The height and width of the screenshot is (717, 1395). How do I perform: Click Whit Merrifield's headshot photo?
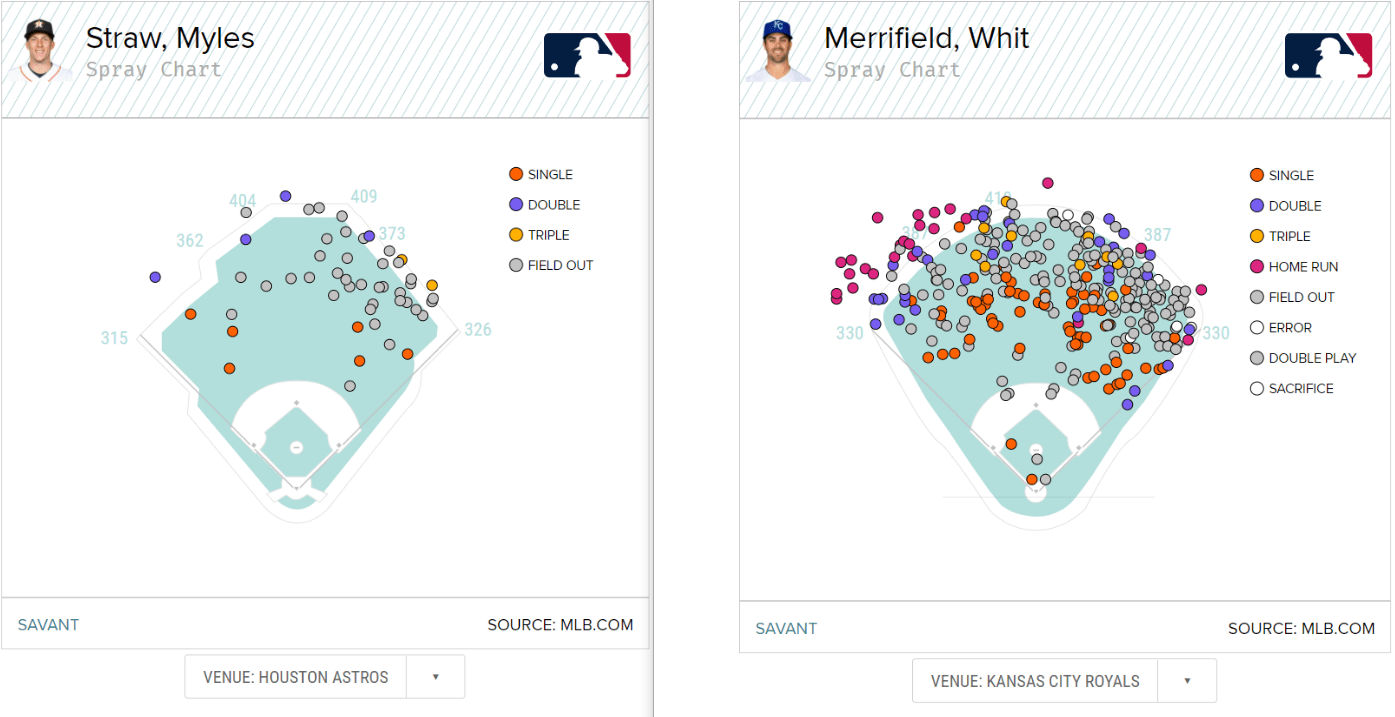pos(777,51)
